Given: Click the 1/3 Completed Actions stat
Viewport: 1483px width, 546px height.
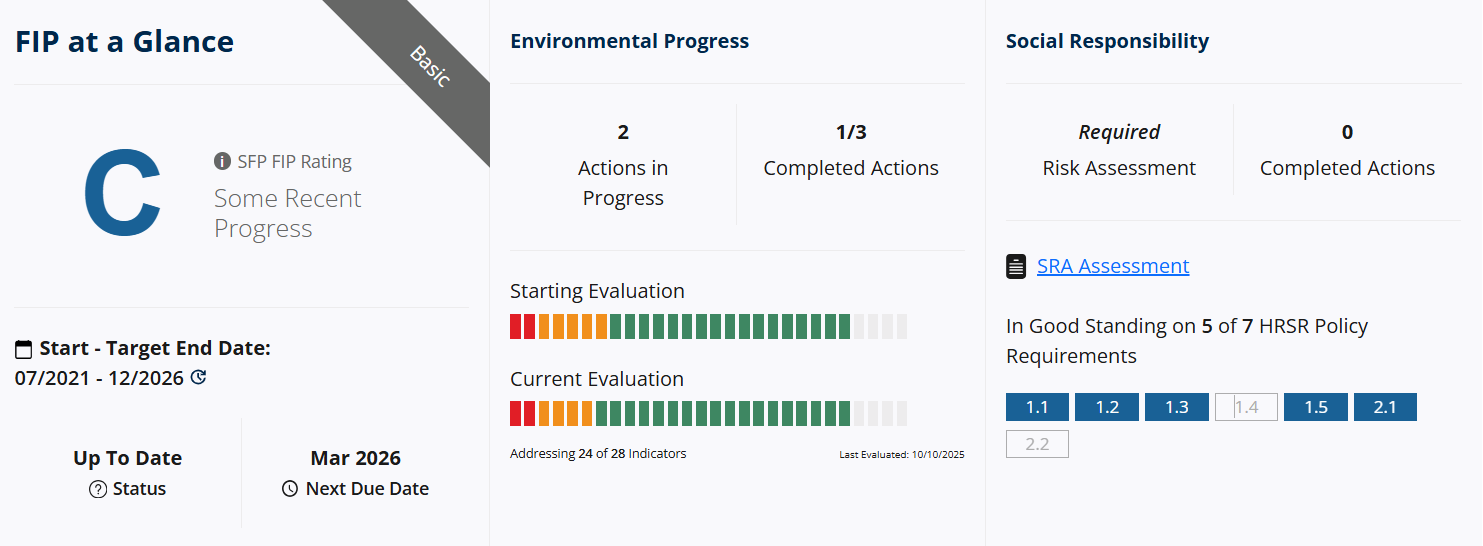Looking at the screenshot, I should [x=850, y=151].
